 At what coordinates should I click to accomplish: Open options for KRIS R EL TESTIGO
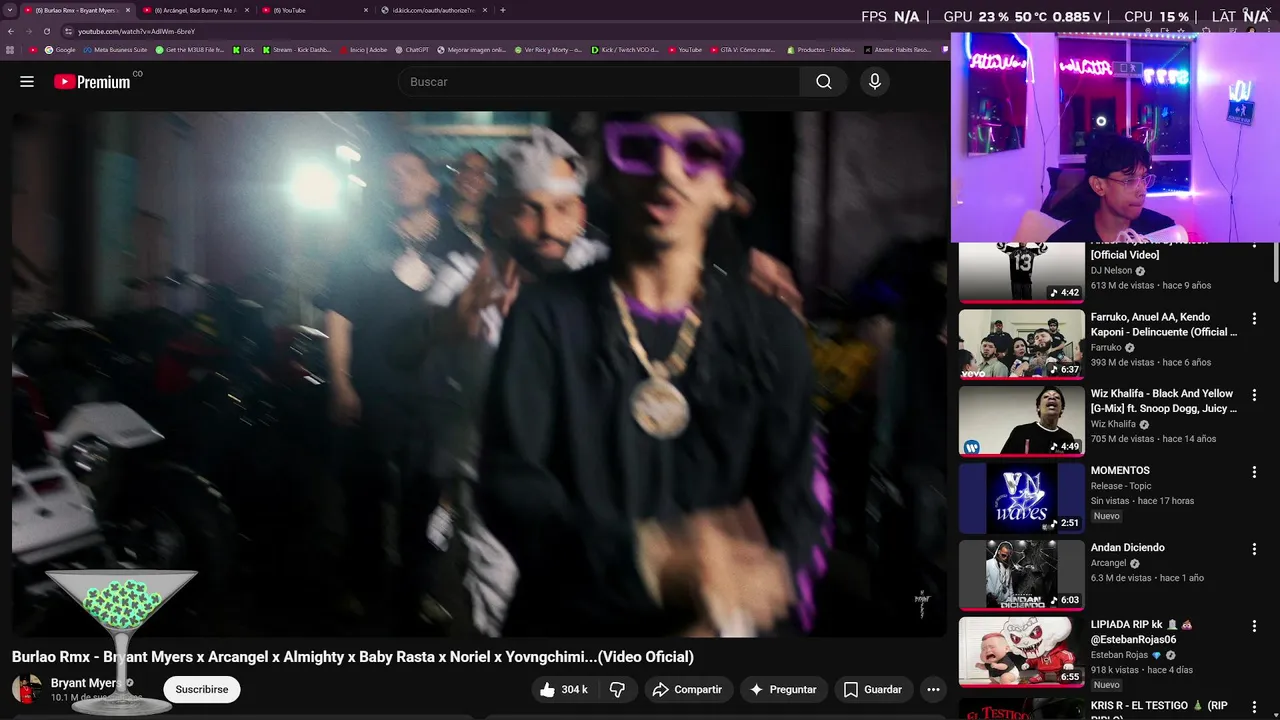pos(1254,706)
